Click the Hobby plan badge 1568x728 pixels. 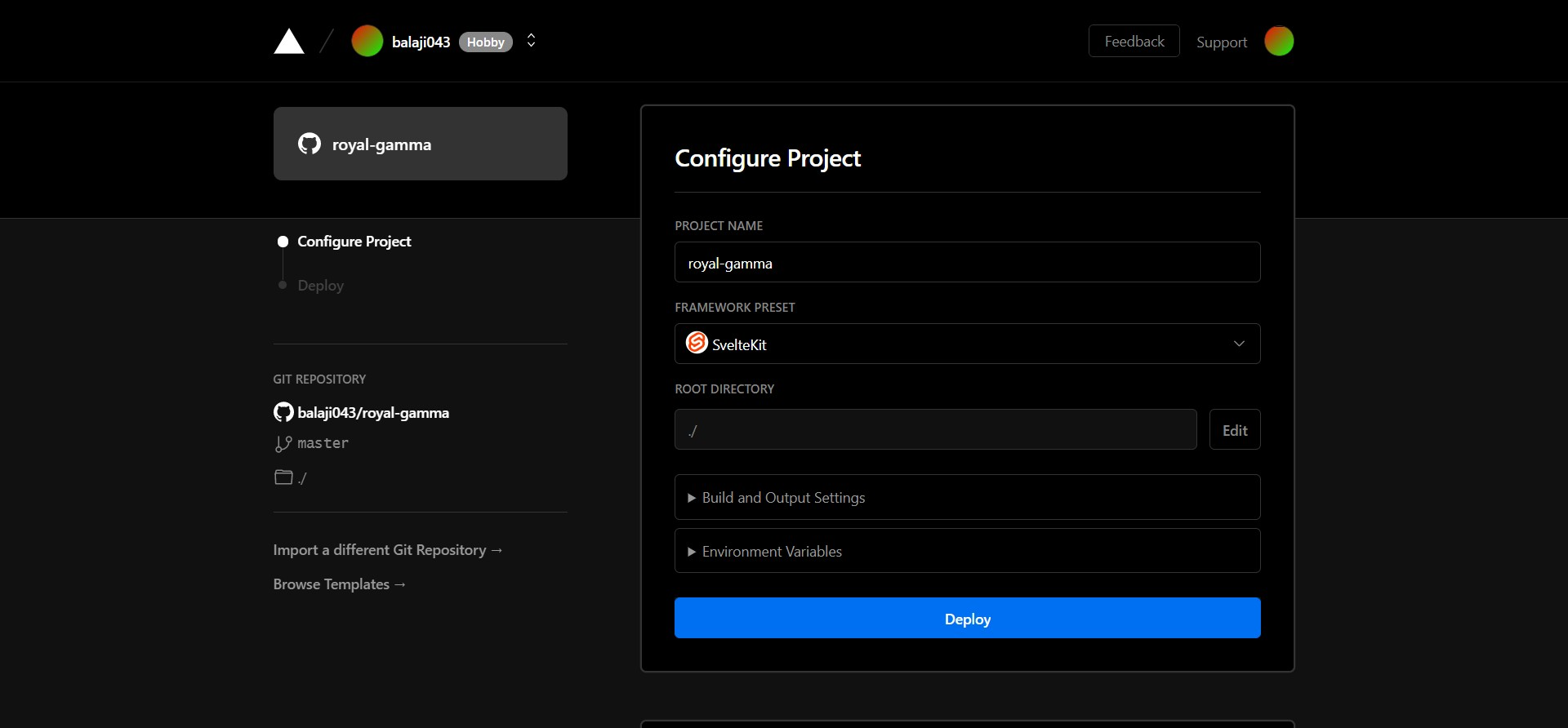(486, 42)
